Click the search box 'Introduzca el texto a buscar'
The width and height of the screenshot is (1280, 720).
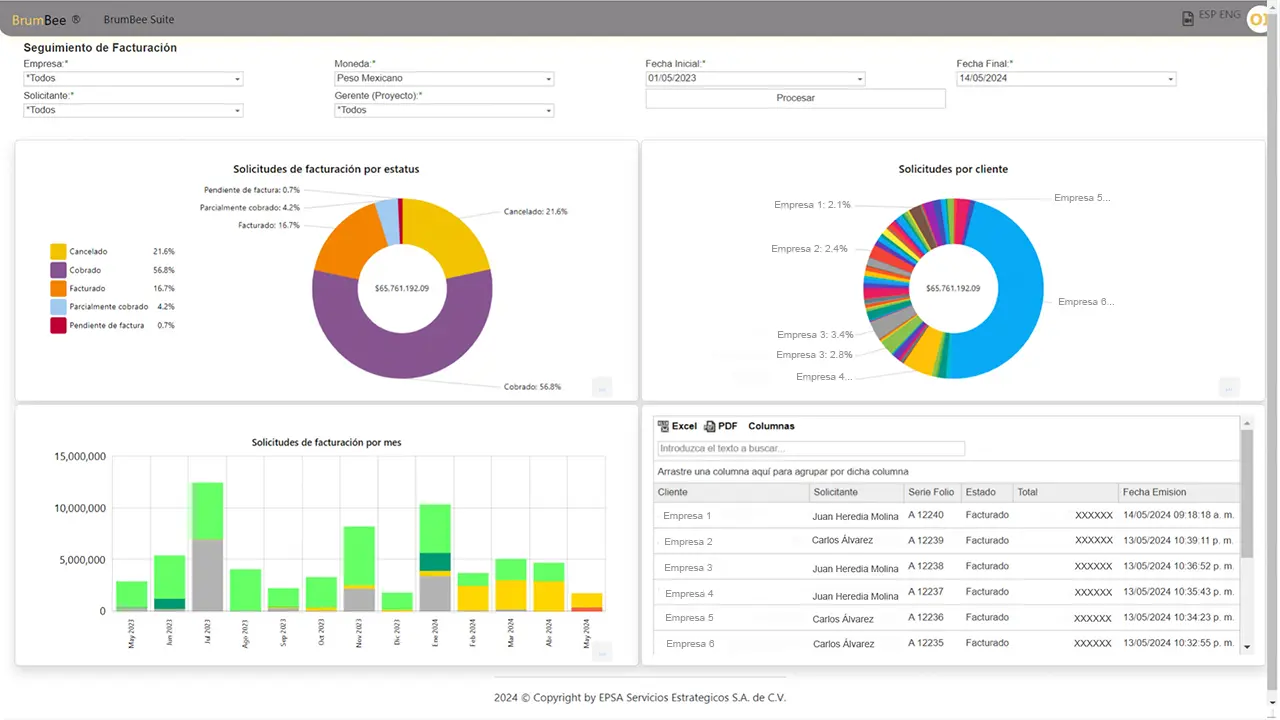pyautogui.click(x=811, y=449)
